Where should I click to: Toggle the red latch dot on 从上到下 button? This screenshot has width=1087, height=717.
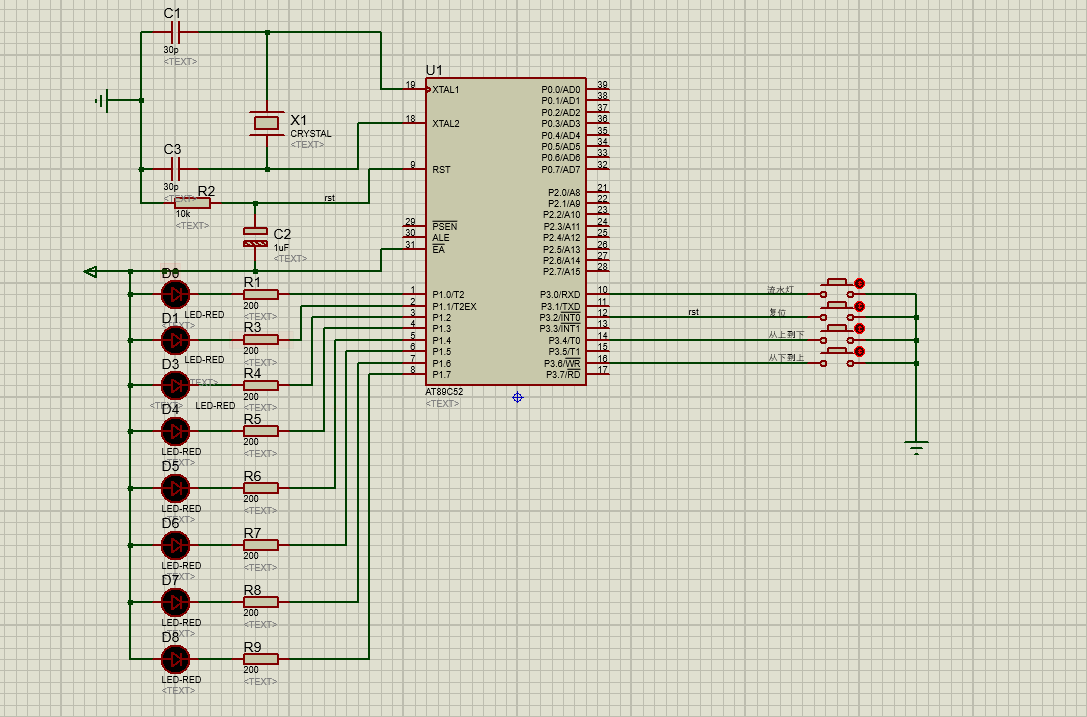click(x=860, y=329)
